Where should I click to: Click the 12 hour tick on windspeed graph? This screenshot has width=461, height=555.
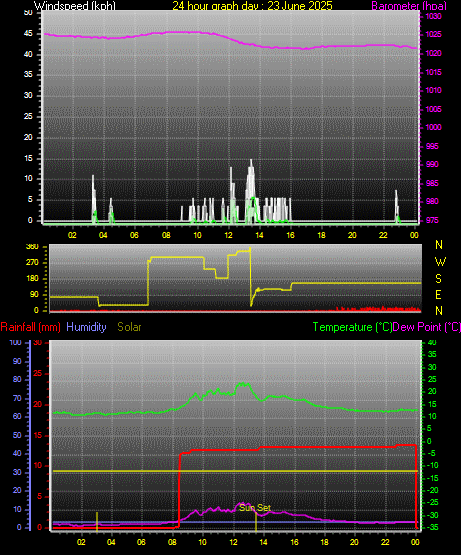228,235
